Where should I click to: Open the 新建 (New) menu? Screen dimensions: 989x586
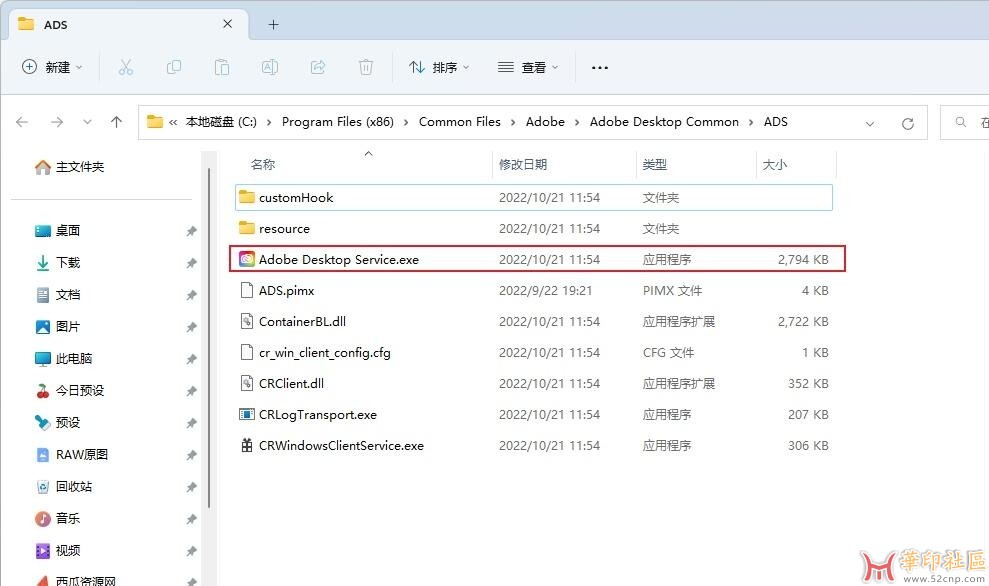(x=52, y=67)
